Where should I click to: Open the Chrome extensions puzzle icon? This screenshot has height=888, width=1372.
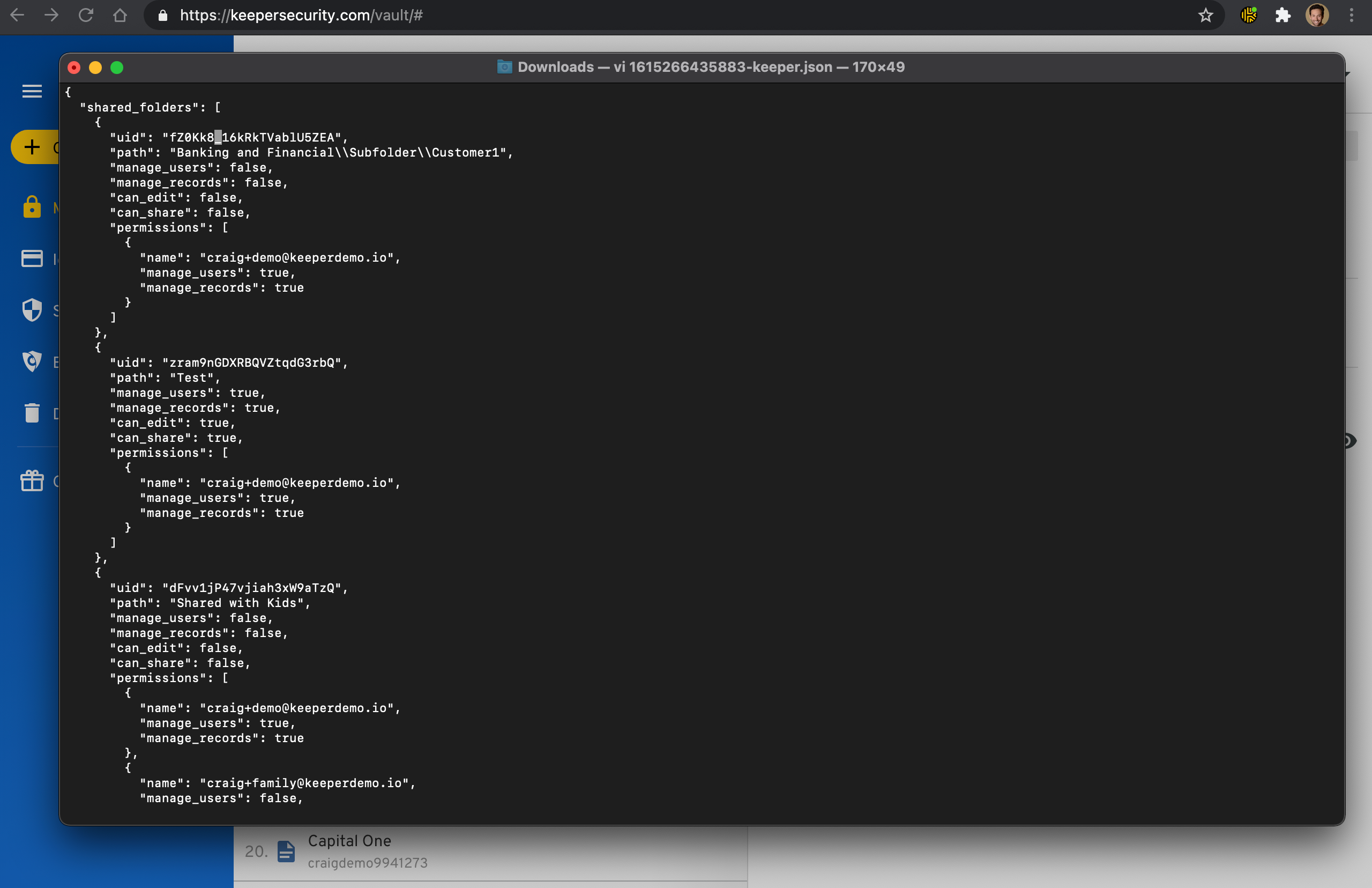coord(1282,16)
